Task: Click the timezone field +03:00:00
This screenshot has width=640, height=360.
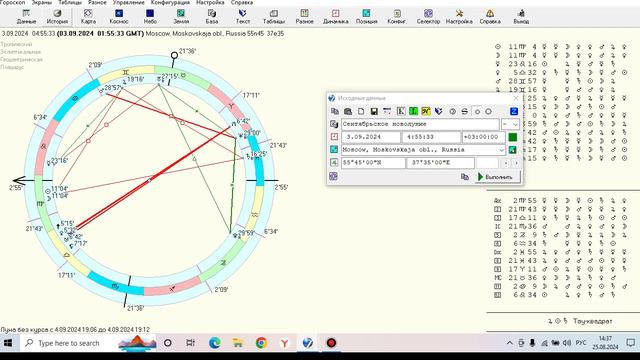Action: point(483,137)
